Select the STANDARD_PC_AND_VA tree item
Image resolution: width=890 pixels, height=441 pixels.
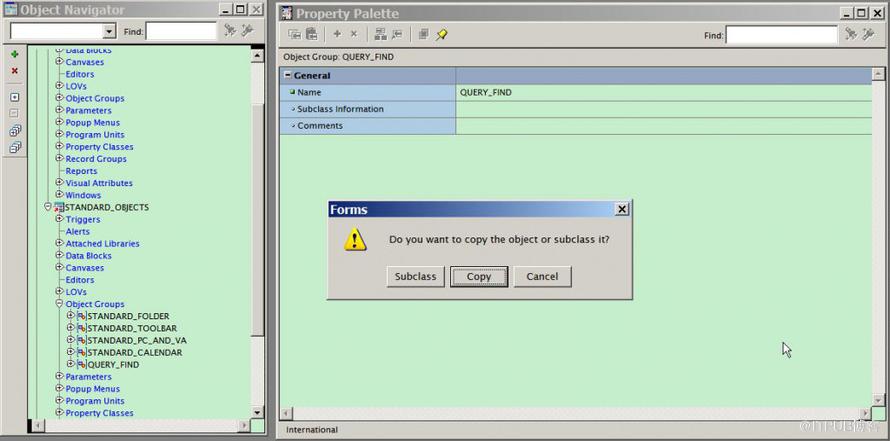137,341
